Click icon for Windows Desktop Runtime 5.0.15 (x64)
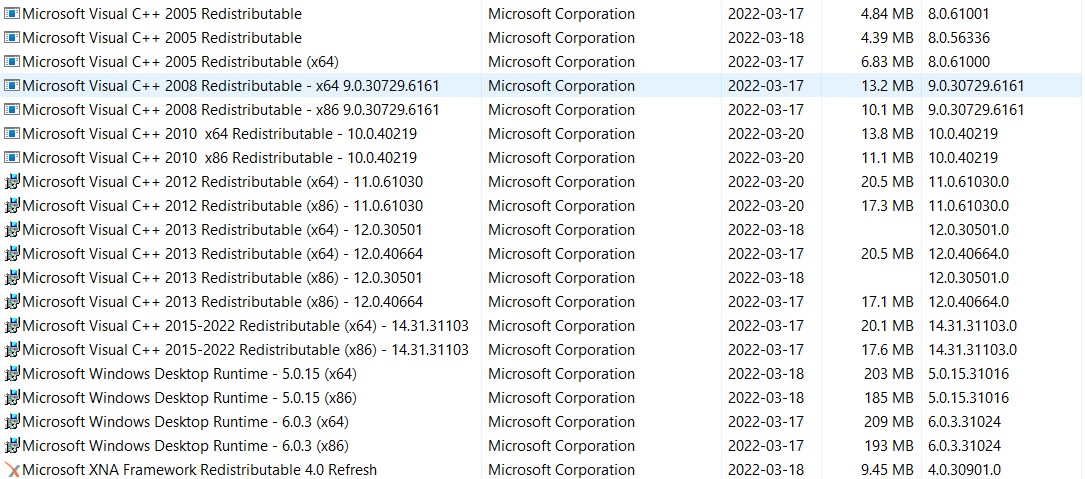Viewport: 1085px width, 479px height. [12, 374]
